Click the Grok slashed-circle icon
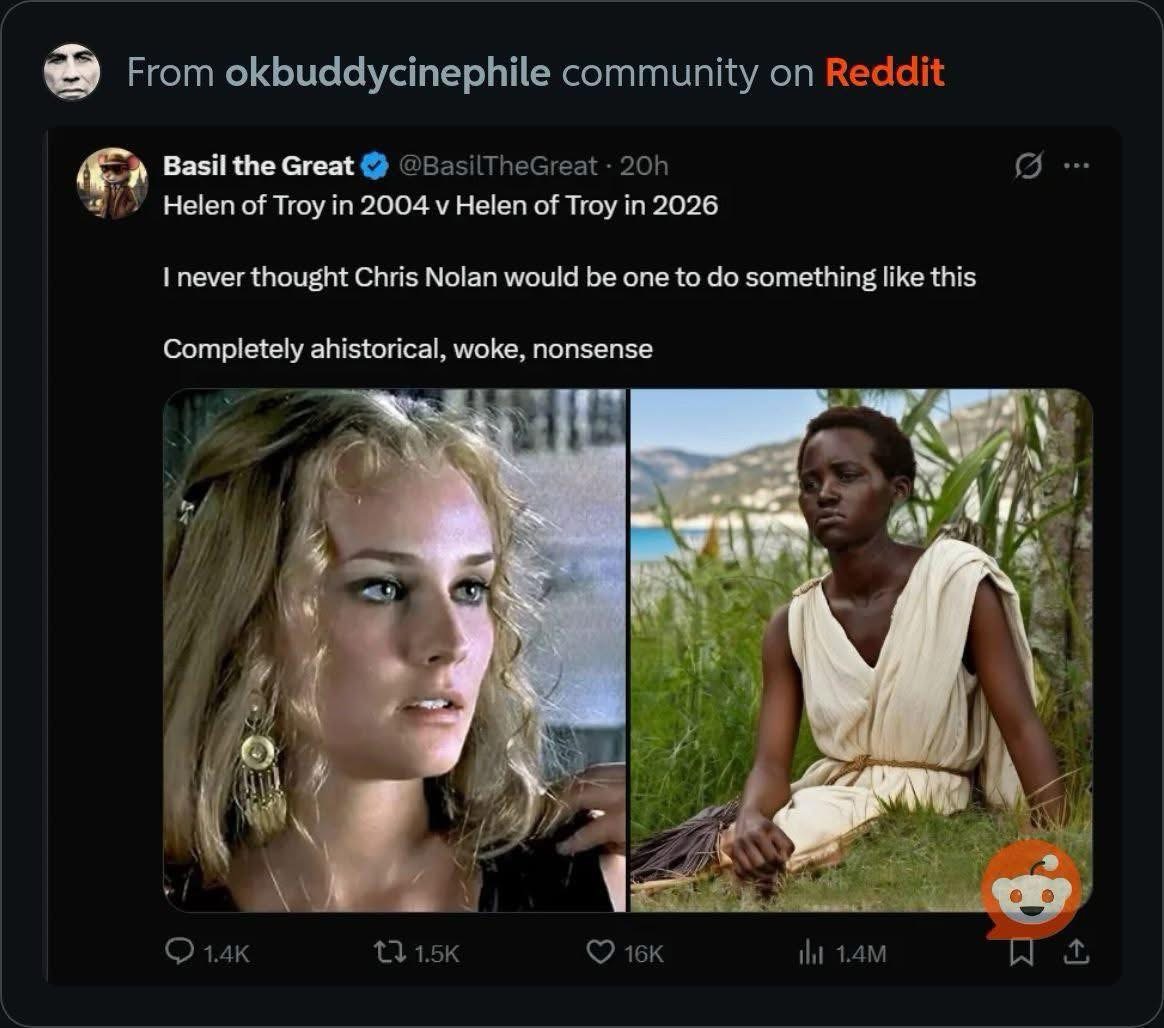Image resolution: width=1164 pixels, height=1028 pixels. pyautogui.click(x=1028, y=166)
